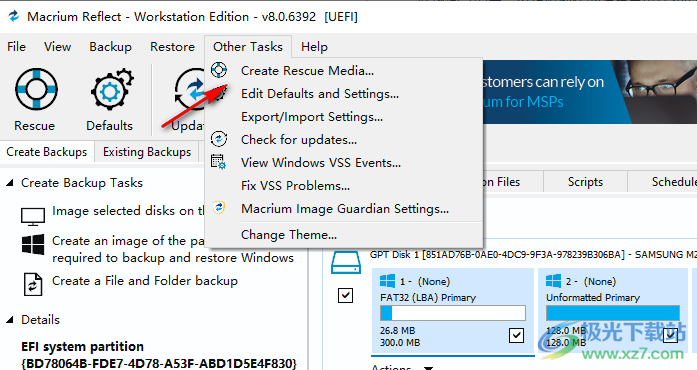
Task: Click the Create Rescue Media lifebuoy icon
Action: click(219, 70)
